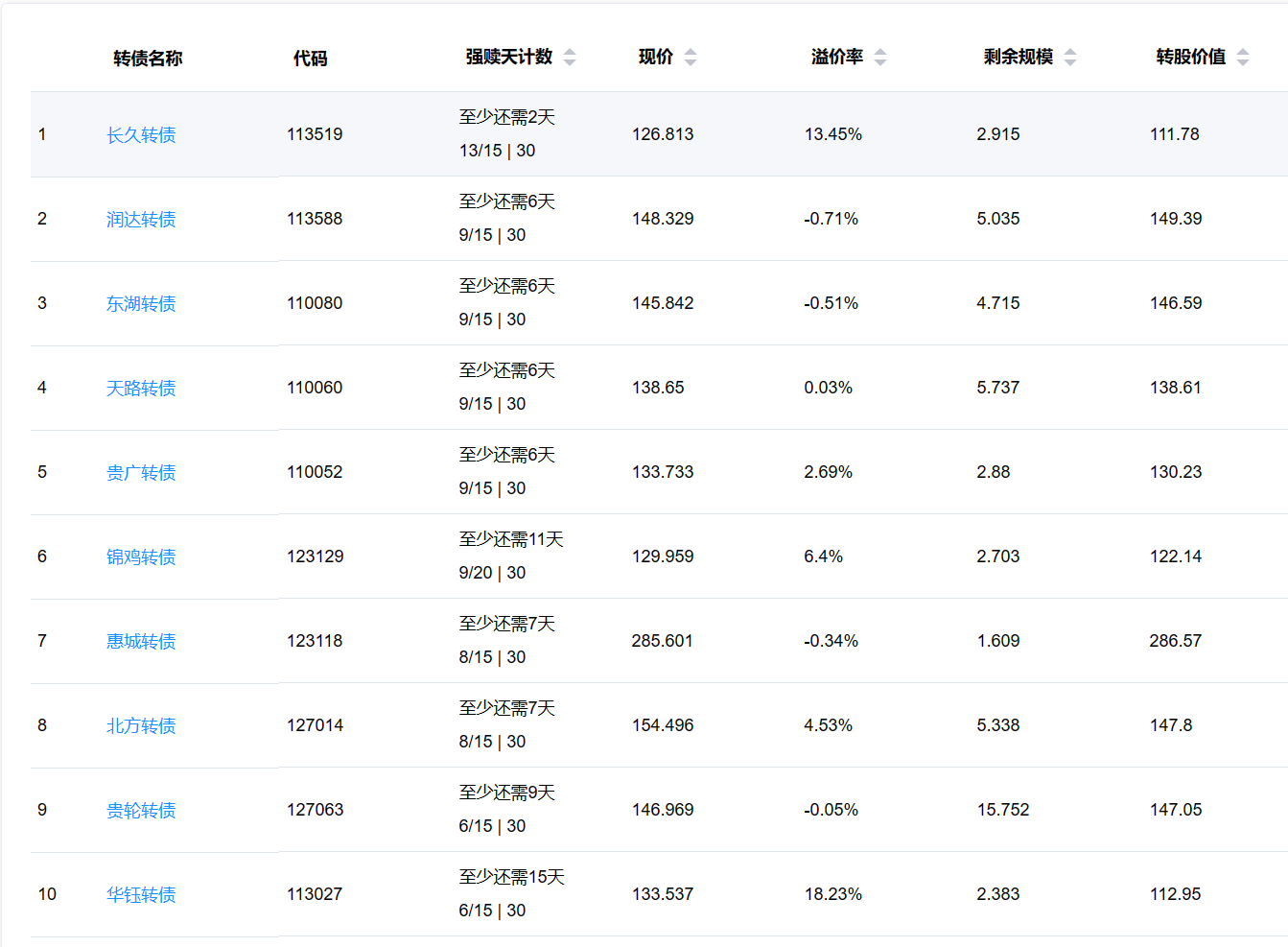Viewport: 1288px width, 947px height.
Task: Click the 代码 column header
Action: coord(310,59)
